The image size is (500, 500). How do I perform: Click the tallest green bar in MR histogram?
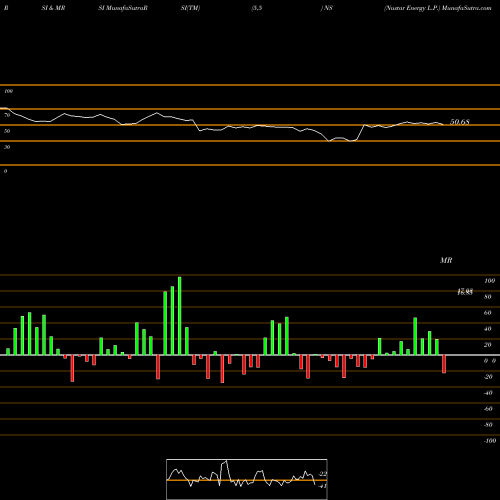(x=180, y=316)
